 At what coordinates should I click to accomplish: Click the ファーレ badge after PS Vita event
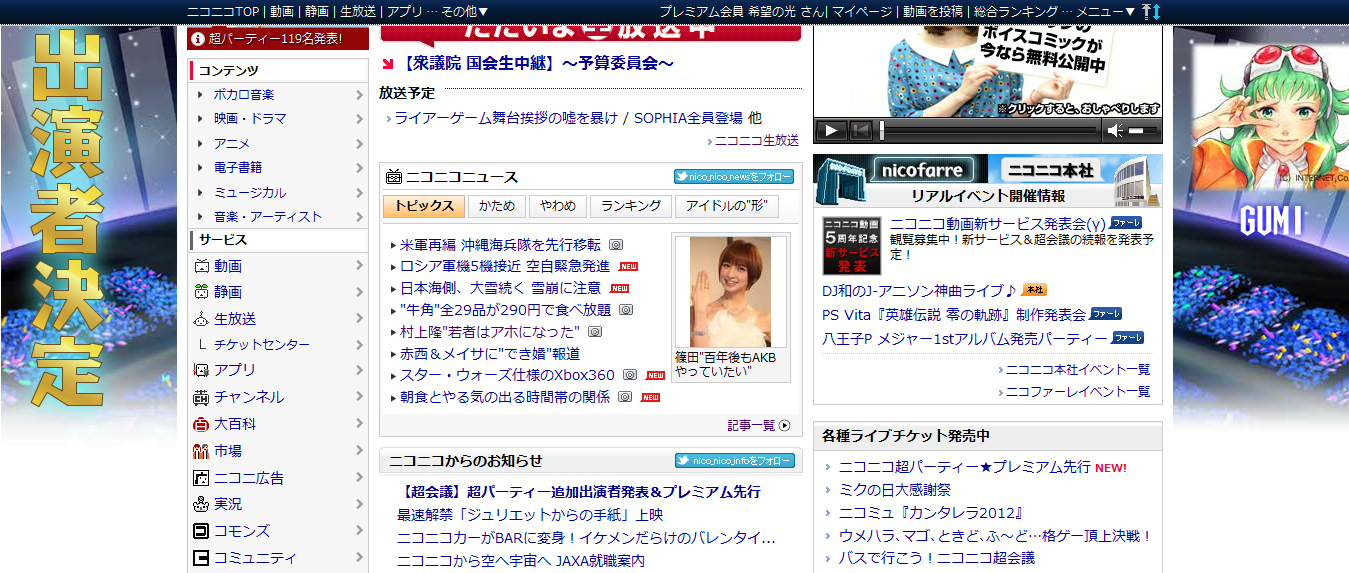pyautogui.click(x=1106, y=313)
